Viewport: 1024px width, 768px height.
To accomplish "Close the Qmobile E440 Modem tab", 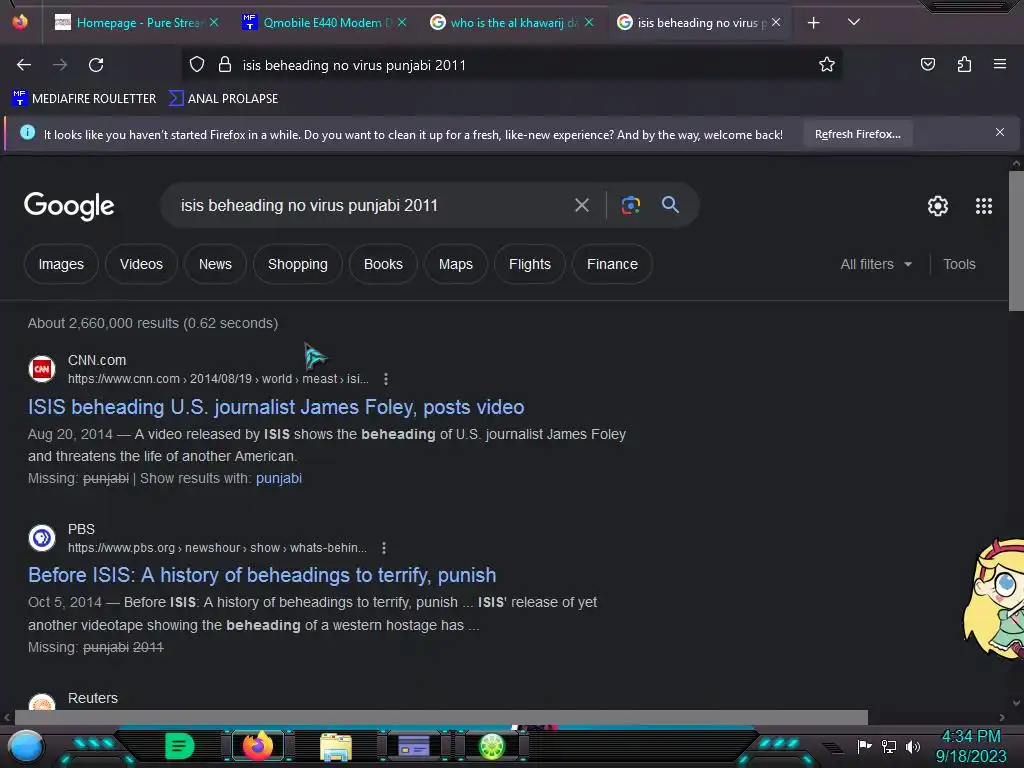I will 402,22.
